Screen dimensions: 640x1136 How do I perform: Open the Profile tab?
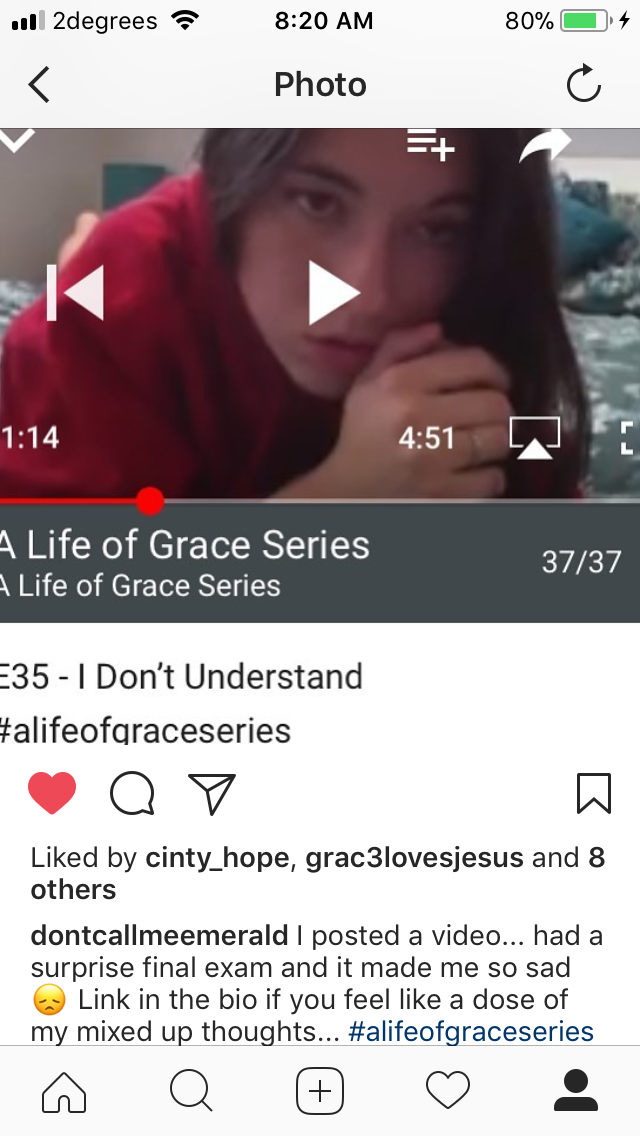(x=576, y=1090)
